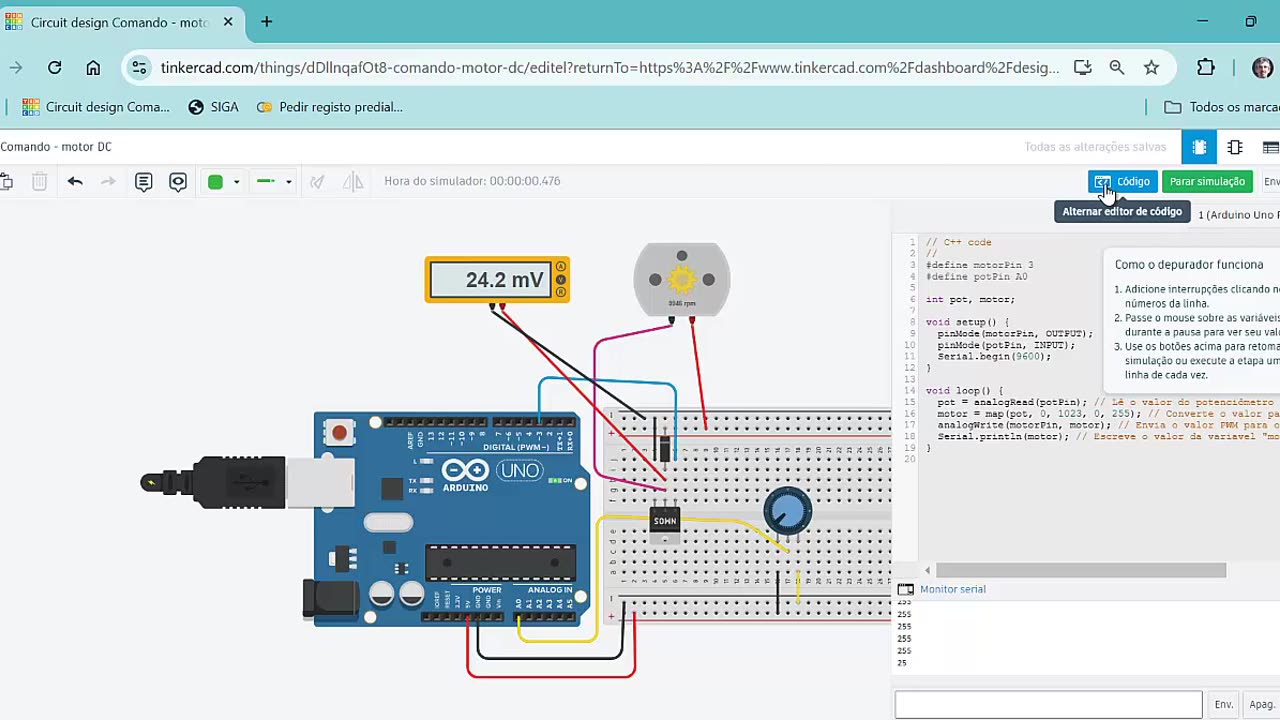Click the Env. send button

[x=1224, y=704]
